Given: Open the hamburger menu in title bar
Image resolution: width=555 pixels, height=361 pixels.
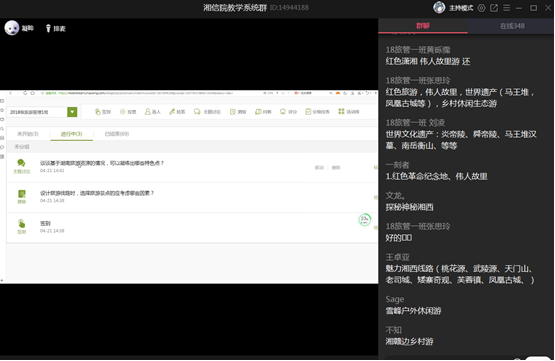Looking at the screenshot, I should [x=507, y=8].
